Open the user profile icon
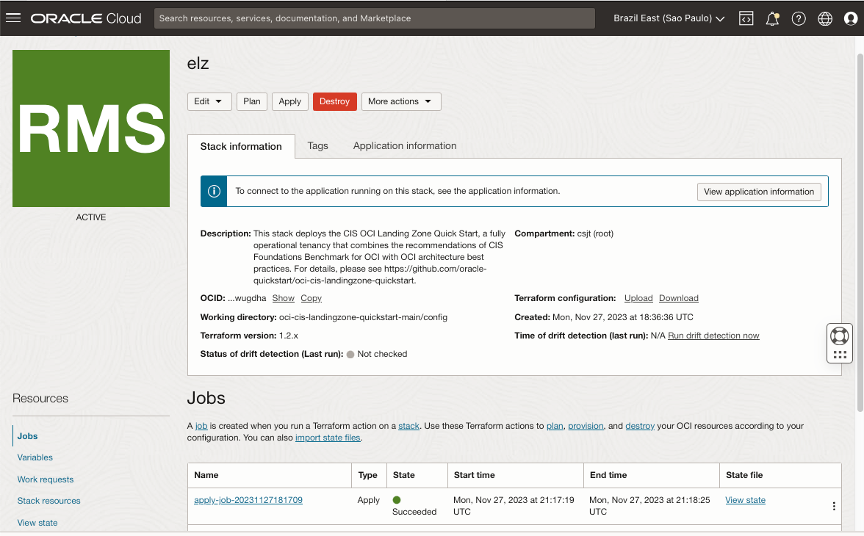This screenshot has width=864, height=536. pos(851,19)
